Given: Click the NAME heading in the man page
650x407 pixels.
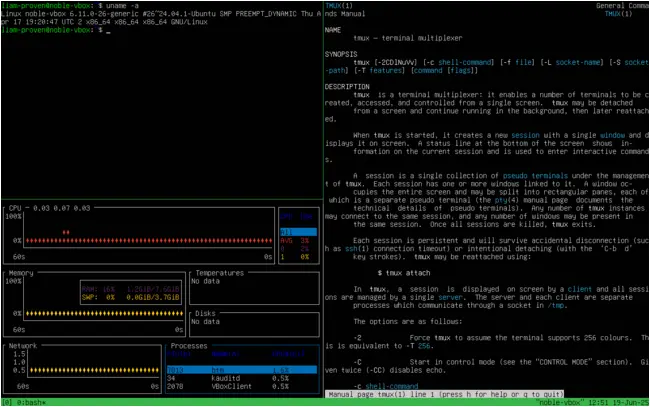Looking at the screenshot, I should tap(333, 30).
